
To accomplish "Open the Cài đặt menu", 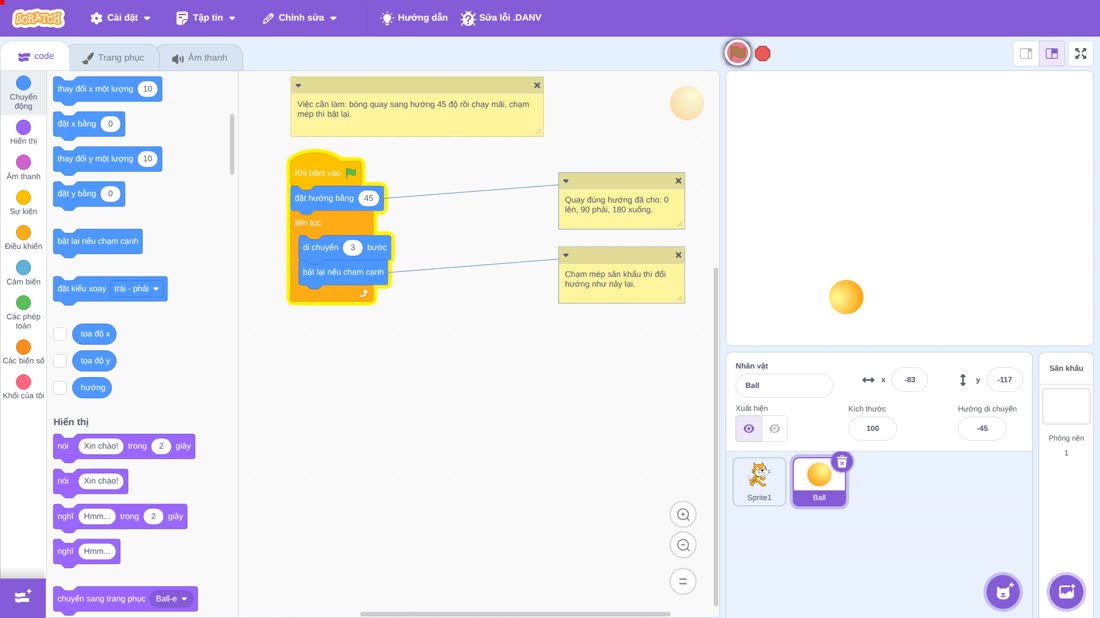I will pyautogui.click(x=121, y=18).
